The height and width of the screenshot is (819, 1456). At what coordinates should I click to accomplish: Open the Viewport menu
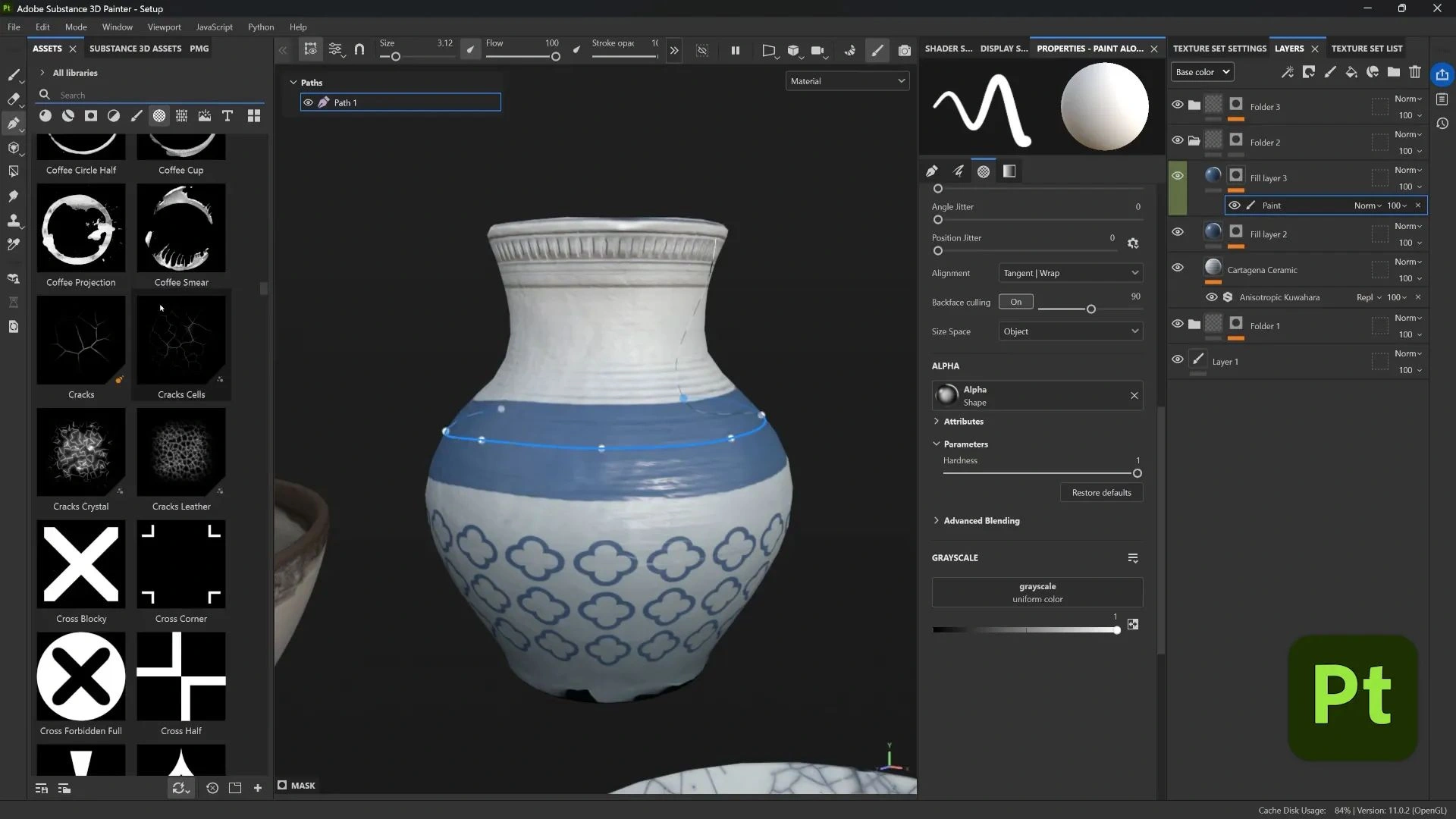click(x=164, y=27)
